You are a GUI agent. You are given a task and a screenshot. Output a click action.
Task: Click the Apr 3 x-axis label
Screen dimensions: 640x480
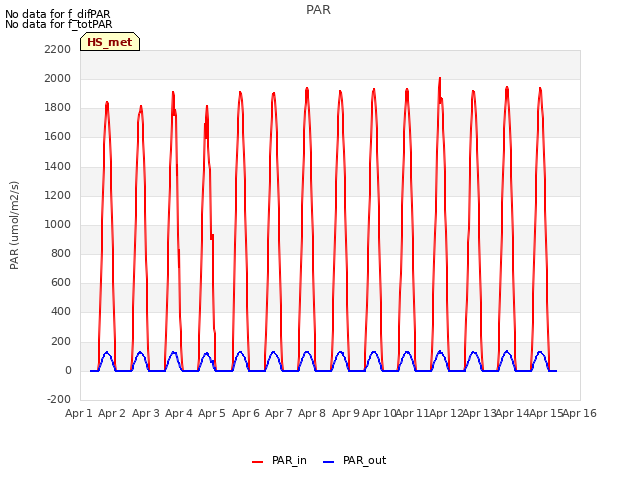pyautogui.click(x=146, y=413)
